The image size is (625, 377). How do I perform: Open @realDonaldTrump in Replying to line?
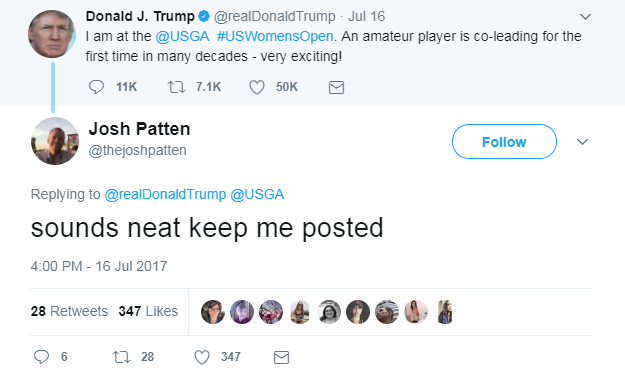165,194
